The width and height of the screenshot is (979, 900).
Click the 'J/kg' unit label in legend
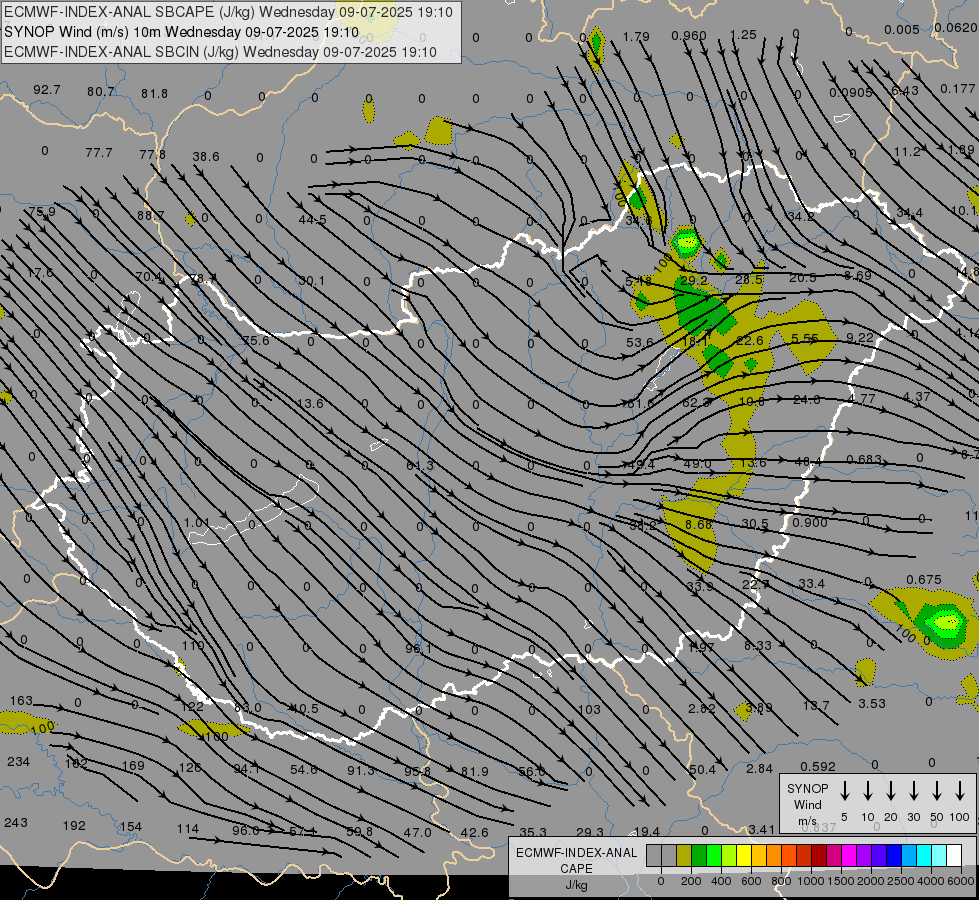[x=576, y=885]
